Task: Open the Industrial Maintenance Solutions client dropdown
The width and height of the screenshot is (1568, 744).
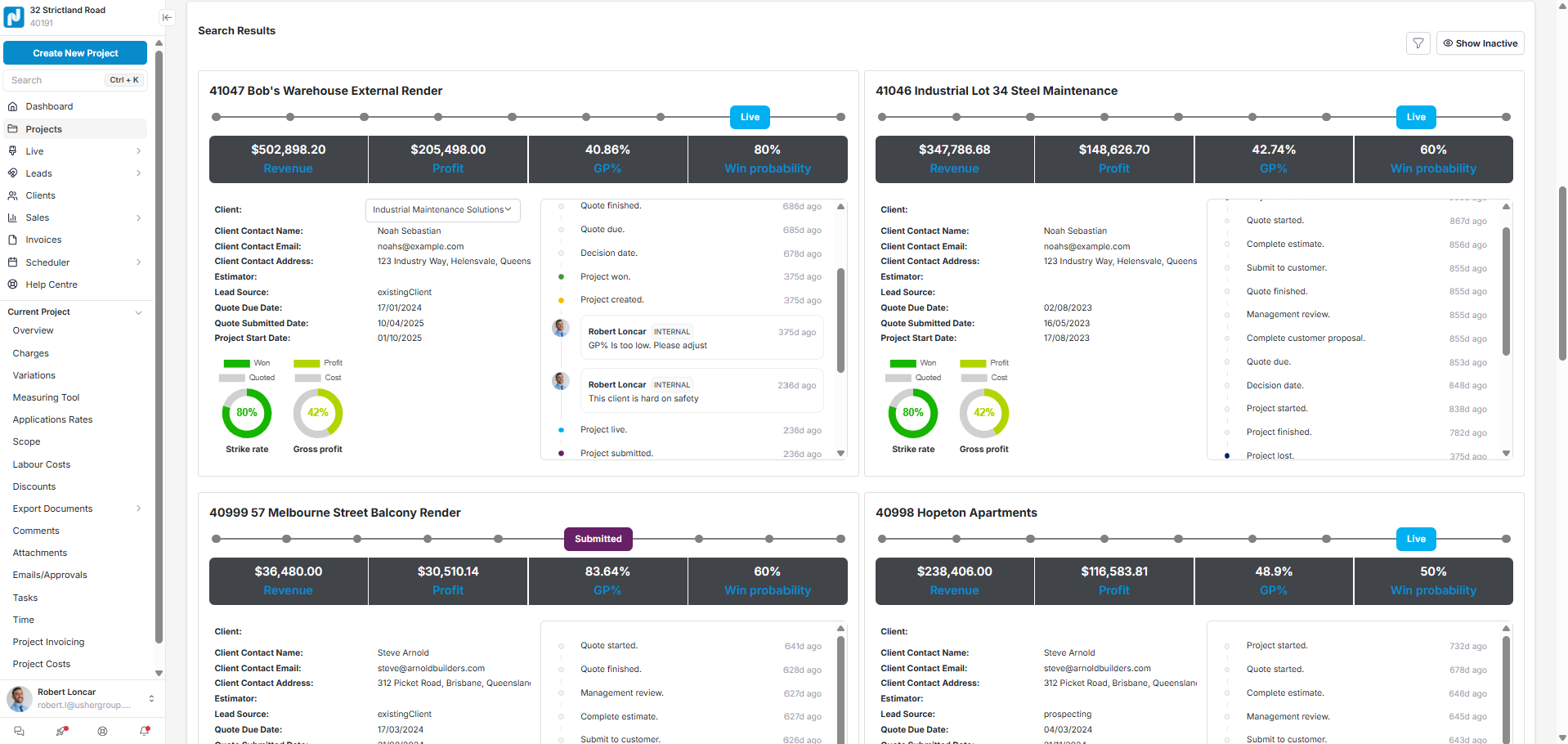Action: (x=442, y=210)
